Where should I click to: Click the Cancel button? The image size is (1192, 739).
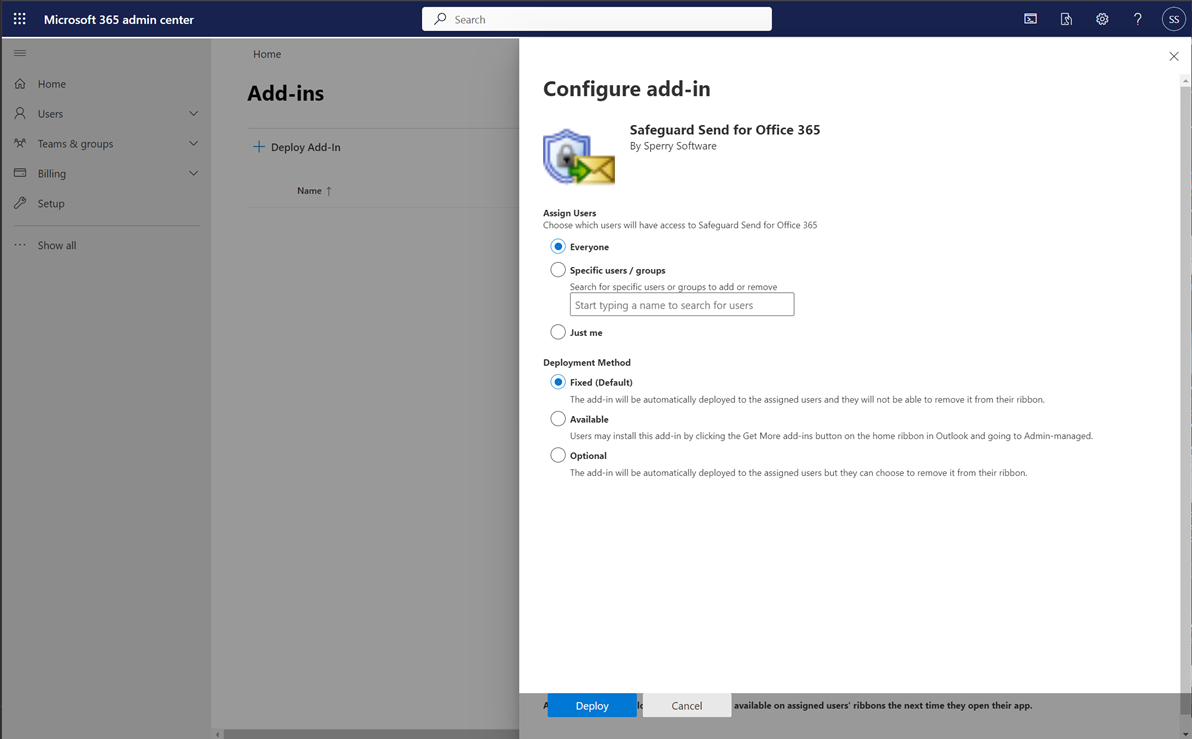pyautogui.click(x=686, y=706)
